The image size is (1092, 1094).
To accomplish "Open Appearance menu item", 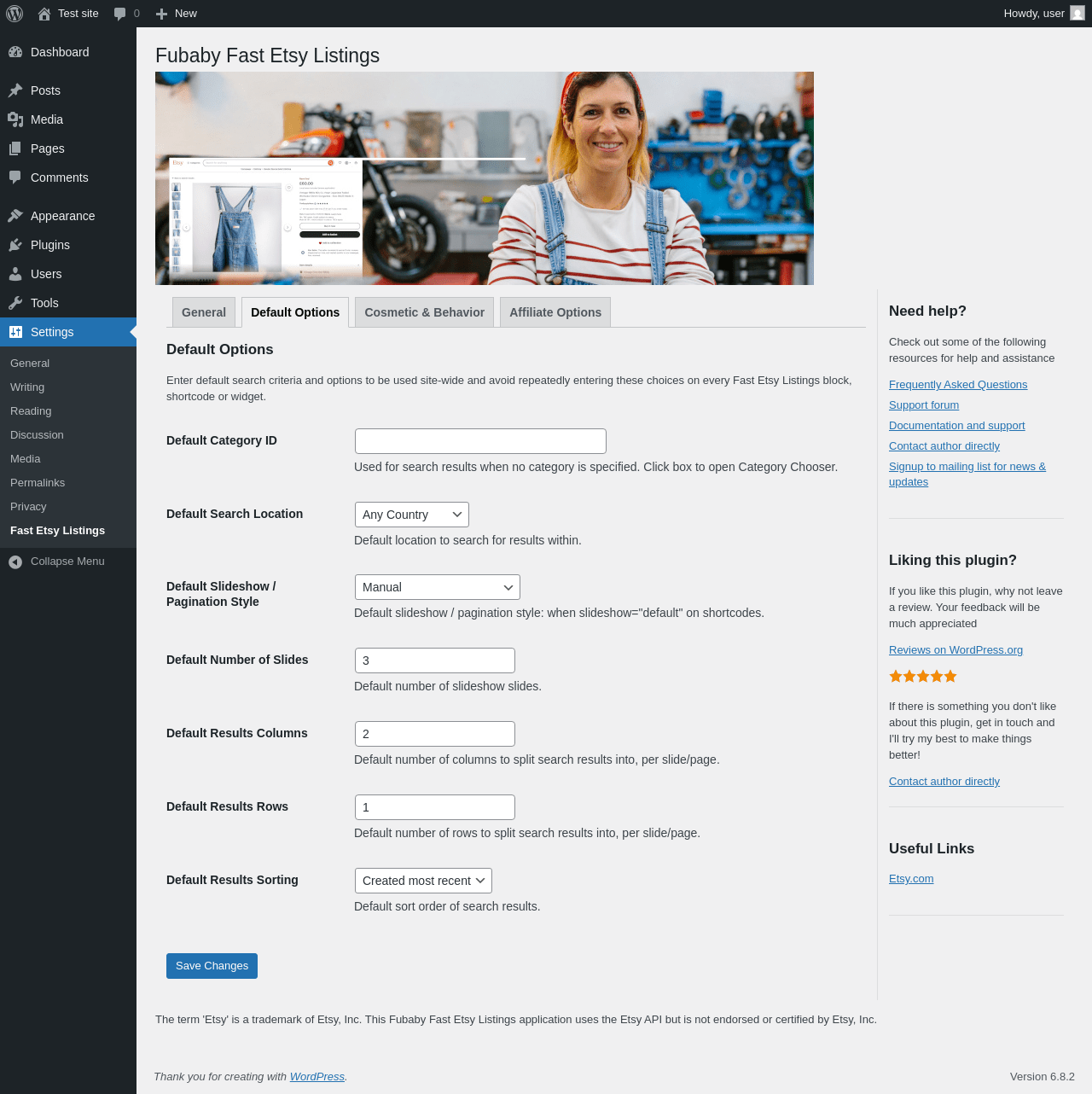I will click(68, 216).
